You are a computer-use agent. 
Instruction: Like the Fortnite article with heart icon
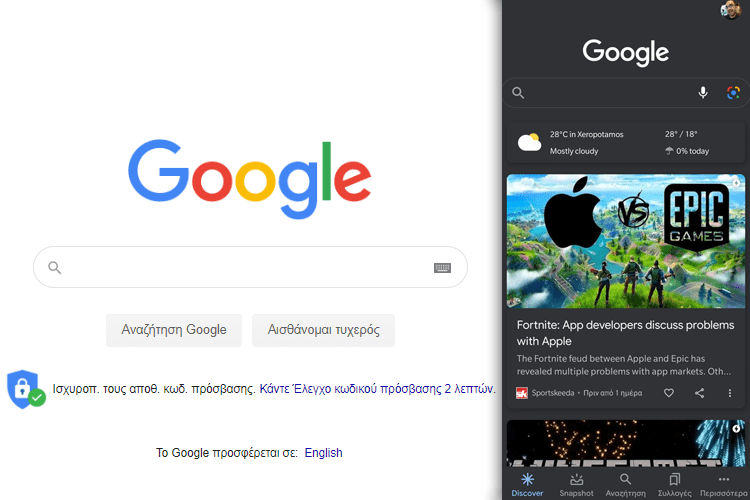(x=669, y=393)
